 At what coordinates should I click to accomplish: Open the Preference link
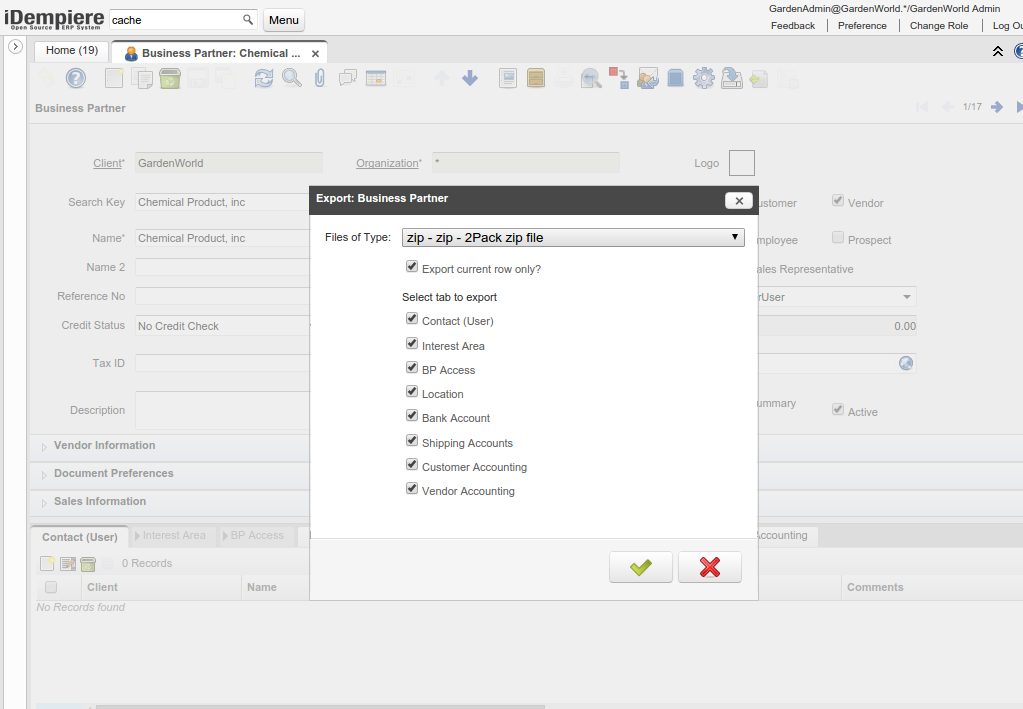pos(862,25)
